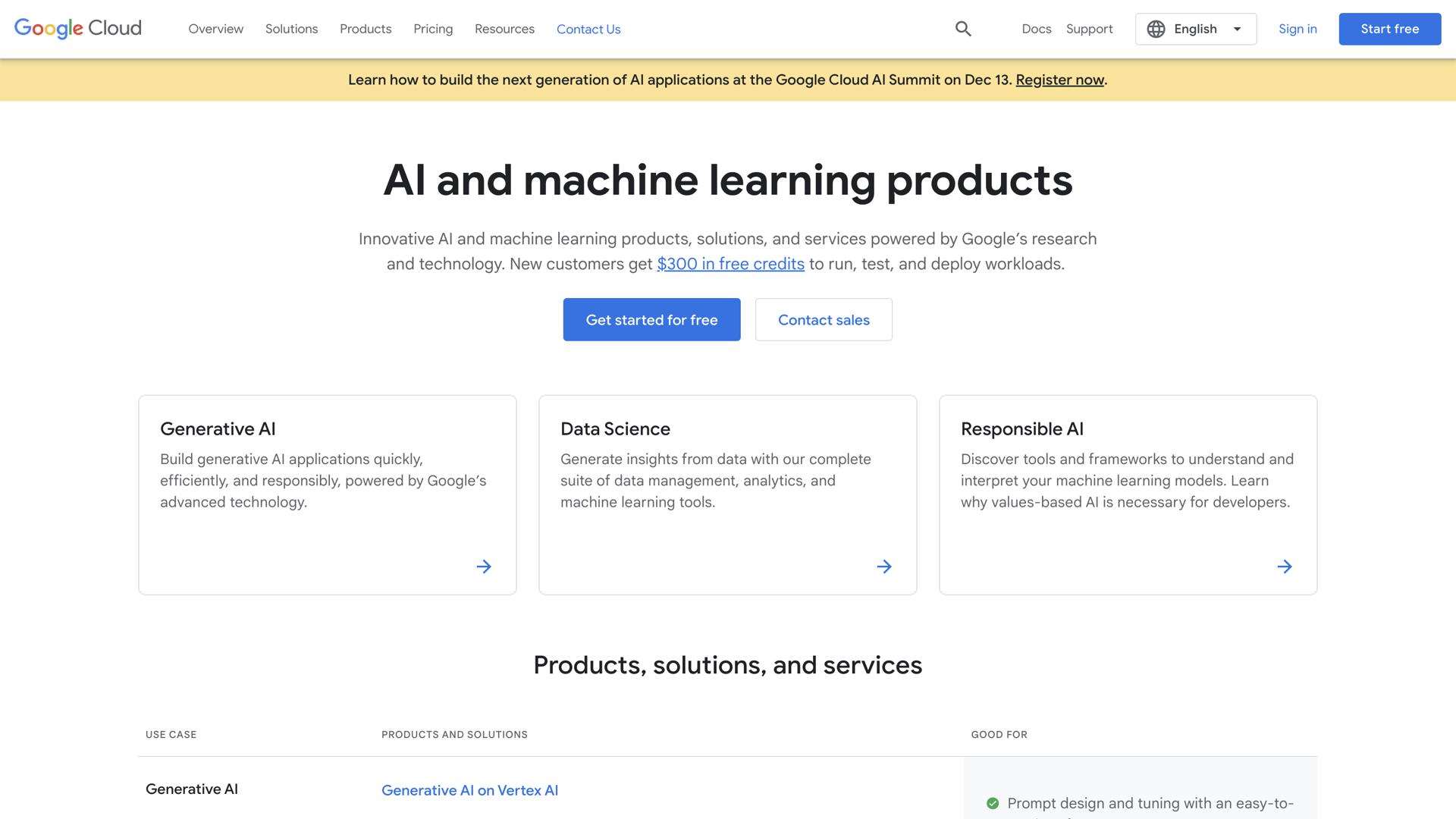Select the Pricing menu item
The height and width of the screenshot is (819, 1456).
(433, 29)
